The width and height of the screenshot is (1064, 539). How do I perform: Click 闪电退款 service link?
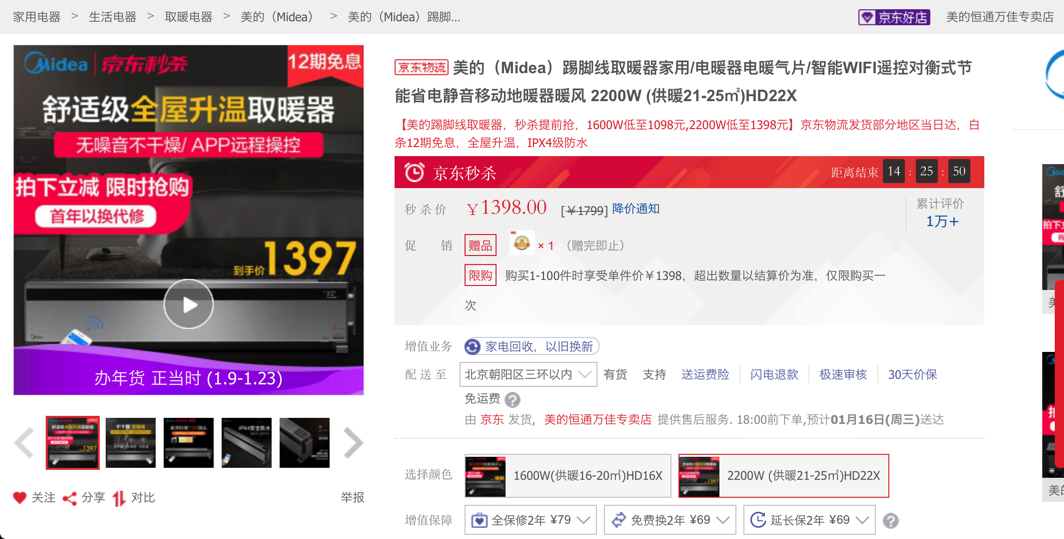pos(774,374)
